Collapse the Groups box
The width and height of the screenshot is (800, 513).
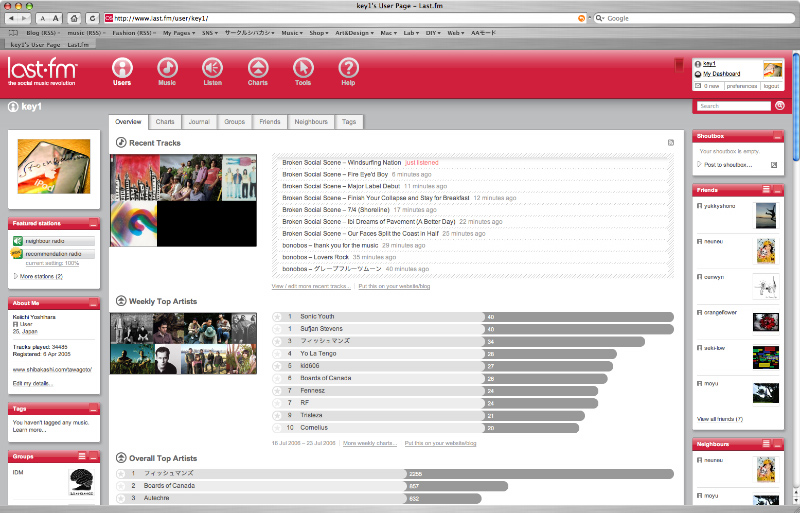pyautogui.click(x=93, y=456)
